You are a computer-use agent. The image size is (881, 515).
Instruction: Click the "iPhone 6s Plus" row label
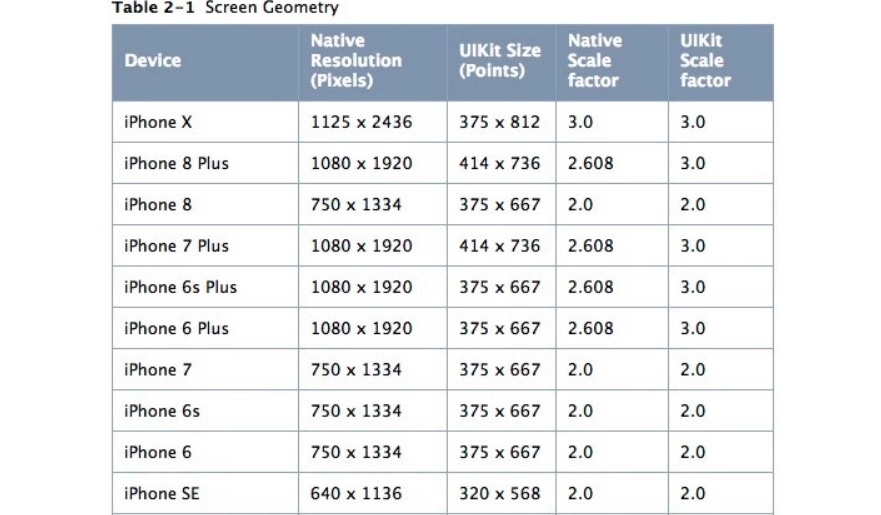pyautogui.click(x=180, y=287)
